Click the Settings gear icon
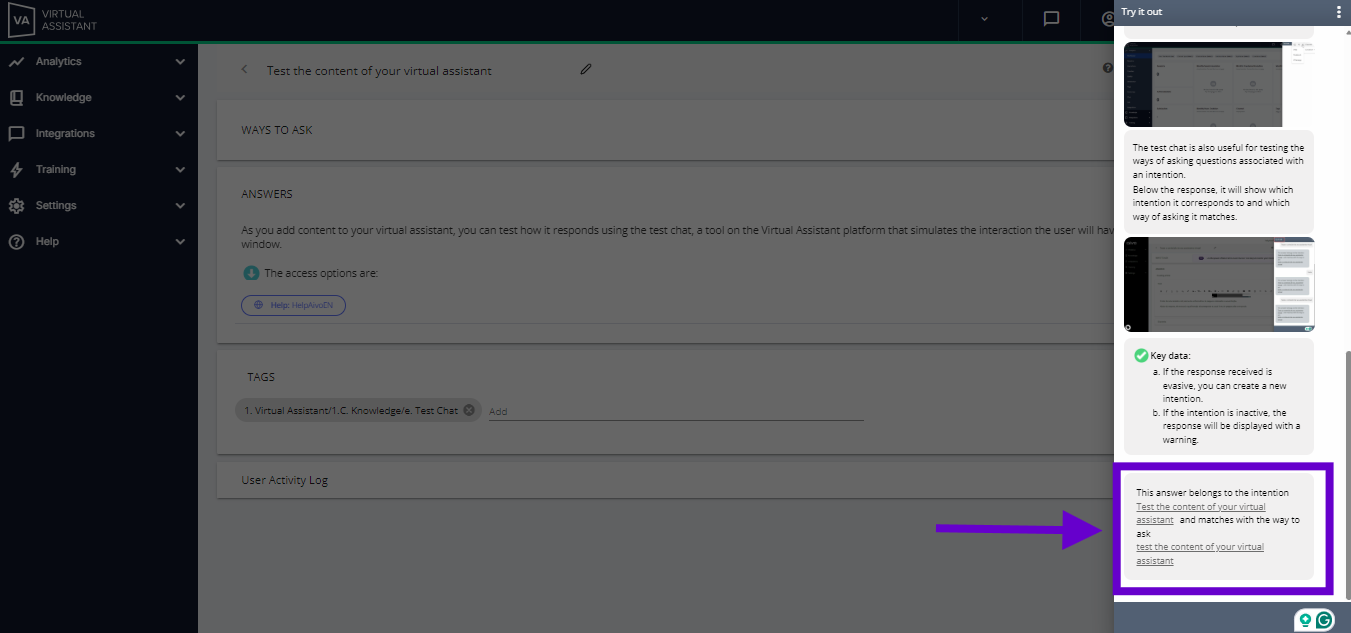The height and width of the screenshot is (633, 1351). (x=16, y=206)
